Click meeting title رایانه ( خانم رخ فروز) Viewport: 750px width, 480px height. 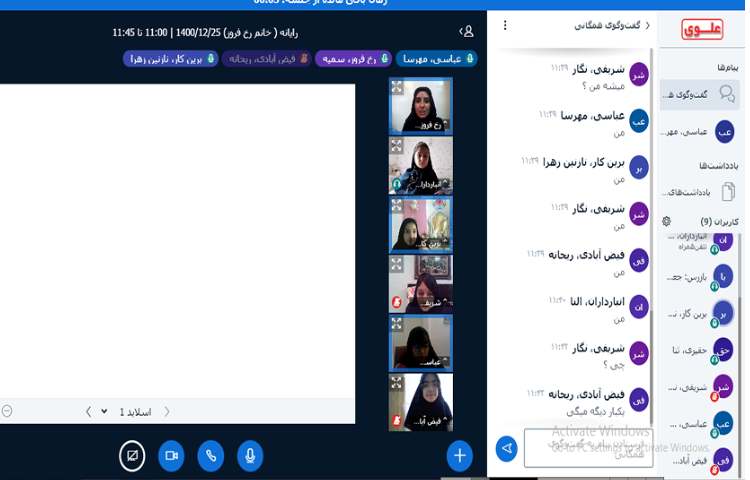point(263,33)
